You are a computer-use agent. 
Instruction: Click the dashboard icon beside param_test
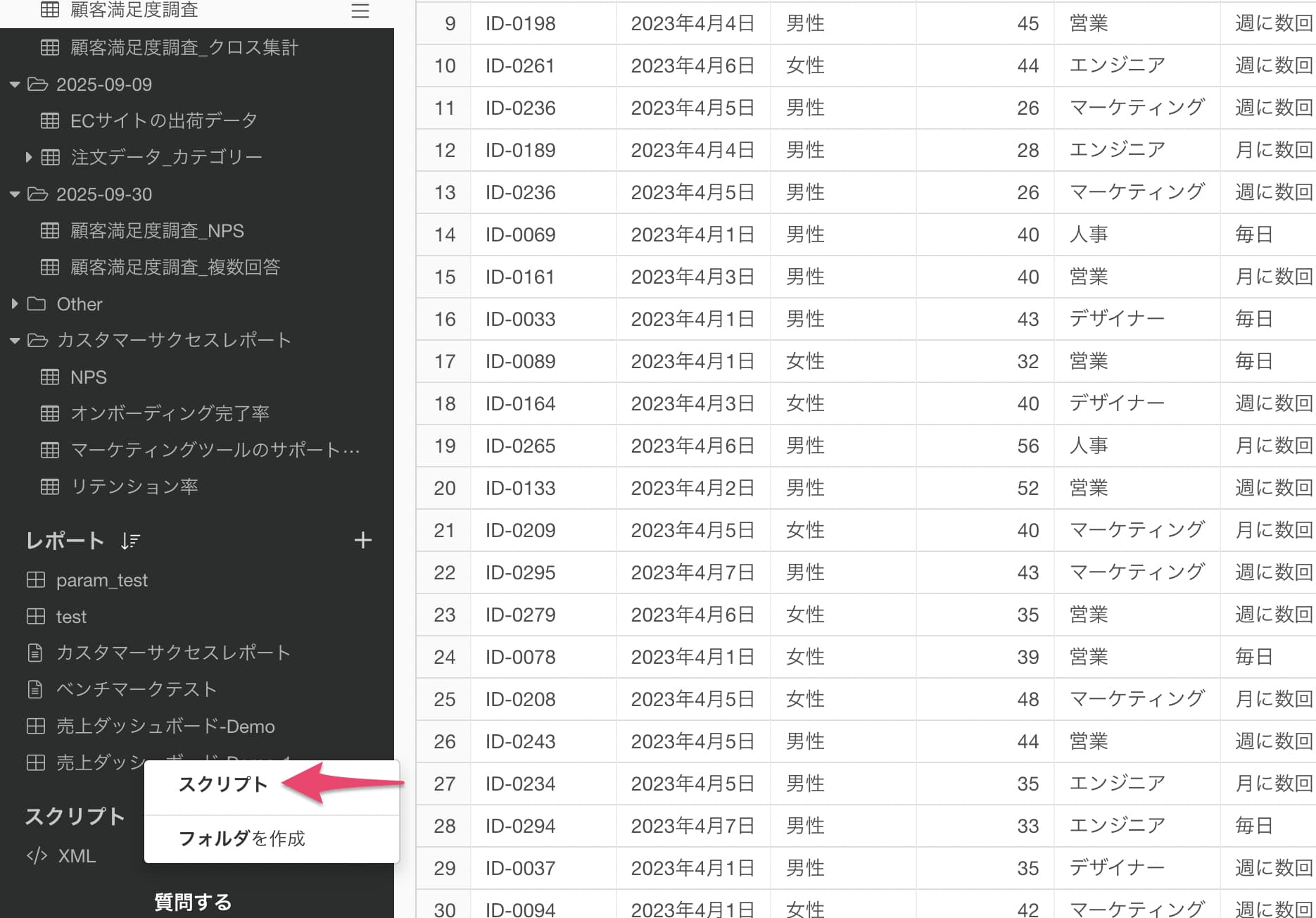35,580
